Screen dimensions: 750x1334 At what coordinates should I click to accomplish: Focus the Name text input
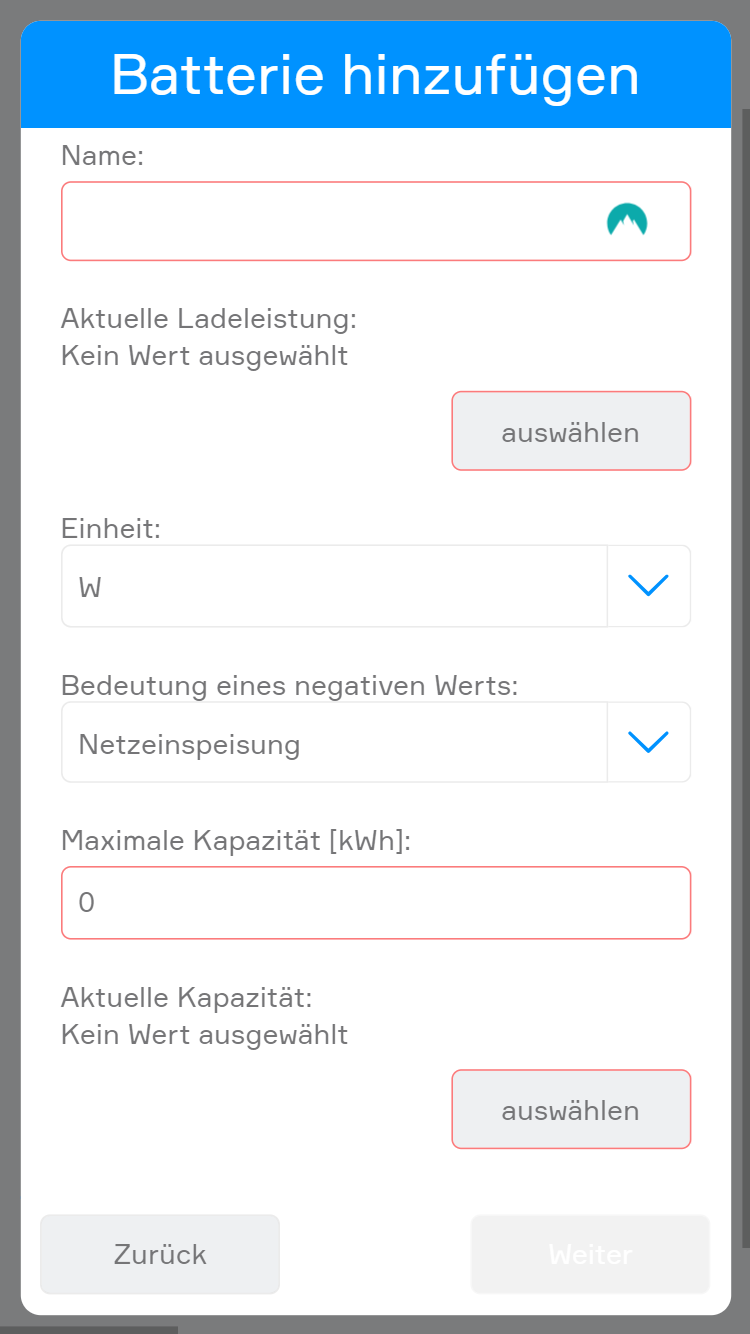pyautogui.click(x=330, y=221)
